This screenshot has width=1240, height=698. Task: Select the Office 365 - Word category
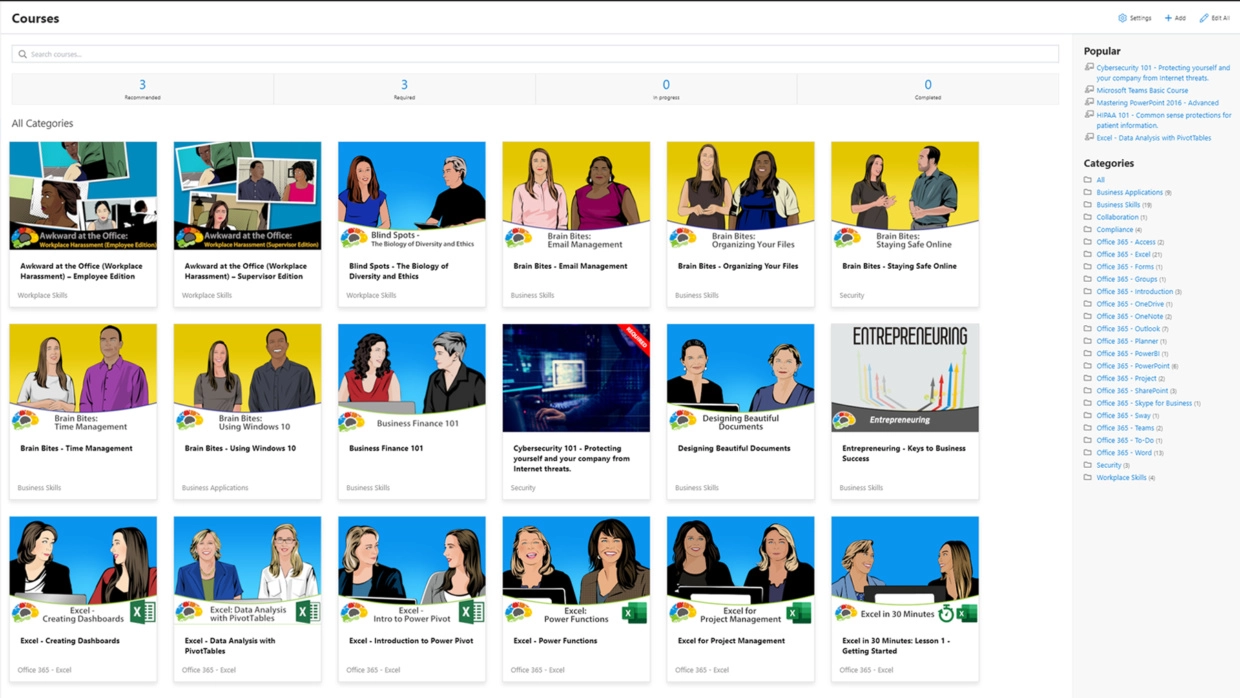point(1124,453)
